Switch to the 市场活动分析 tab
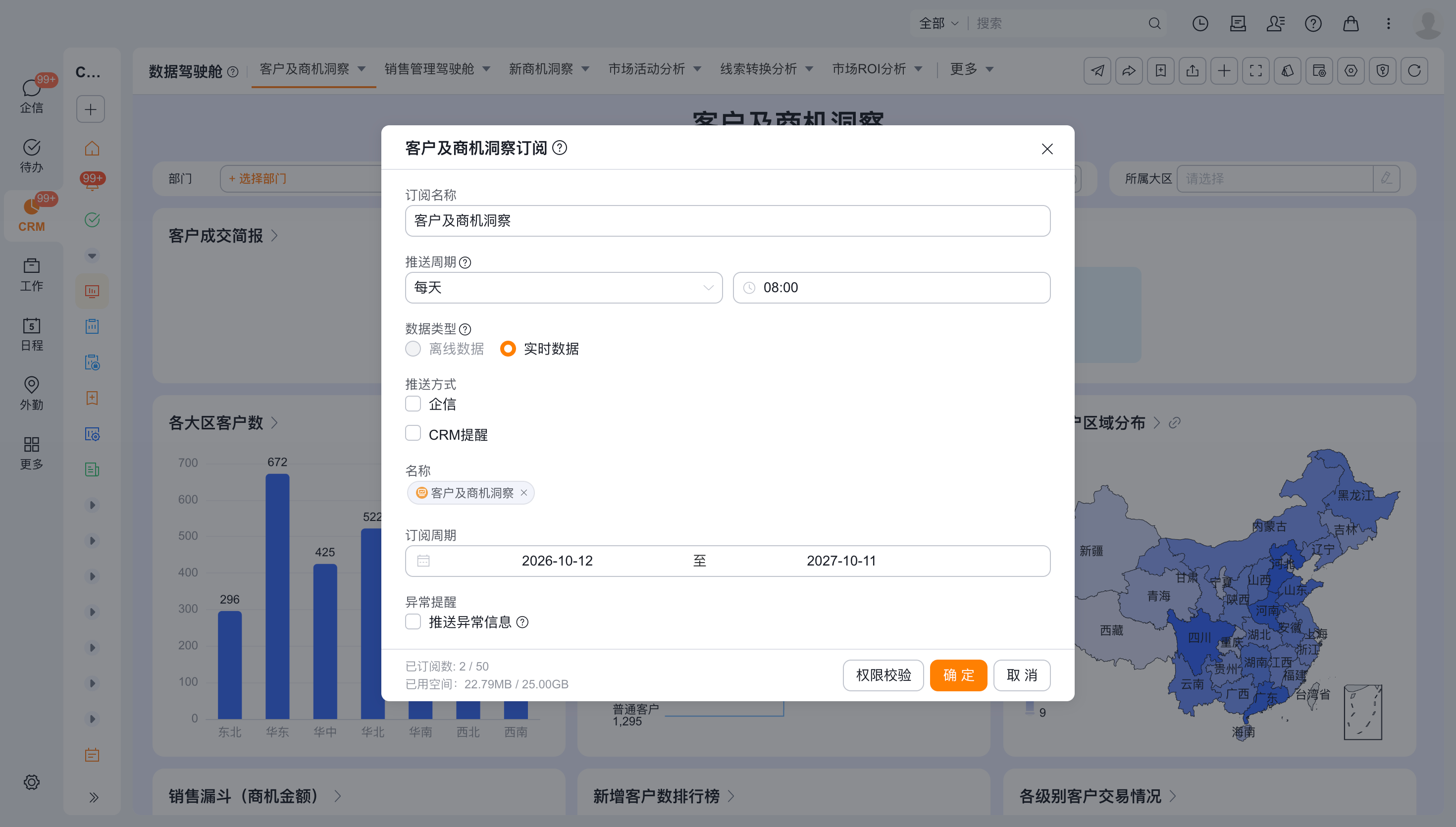Screen dimensions: 1456x827 tap(646, 69)
